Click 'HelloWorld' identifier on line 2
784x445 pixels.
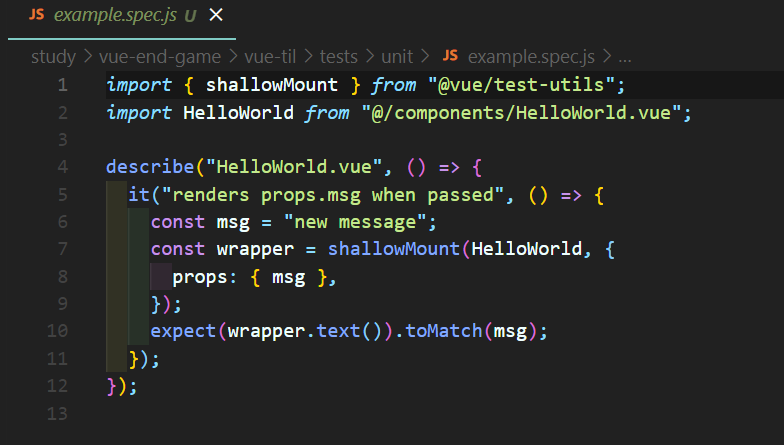click(x=238, y=112)
